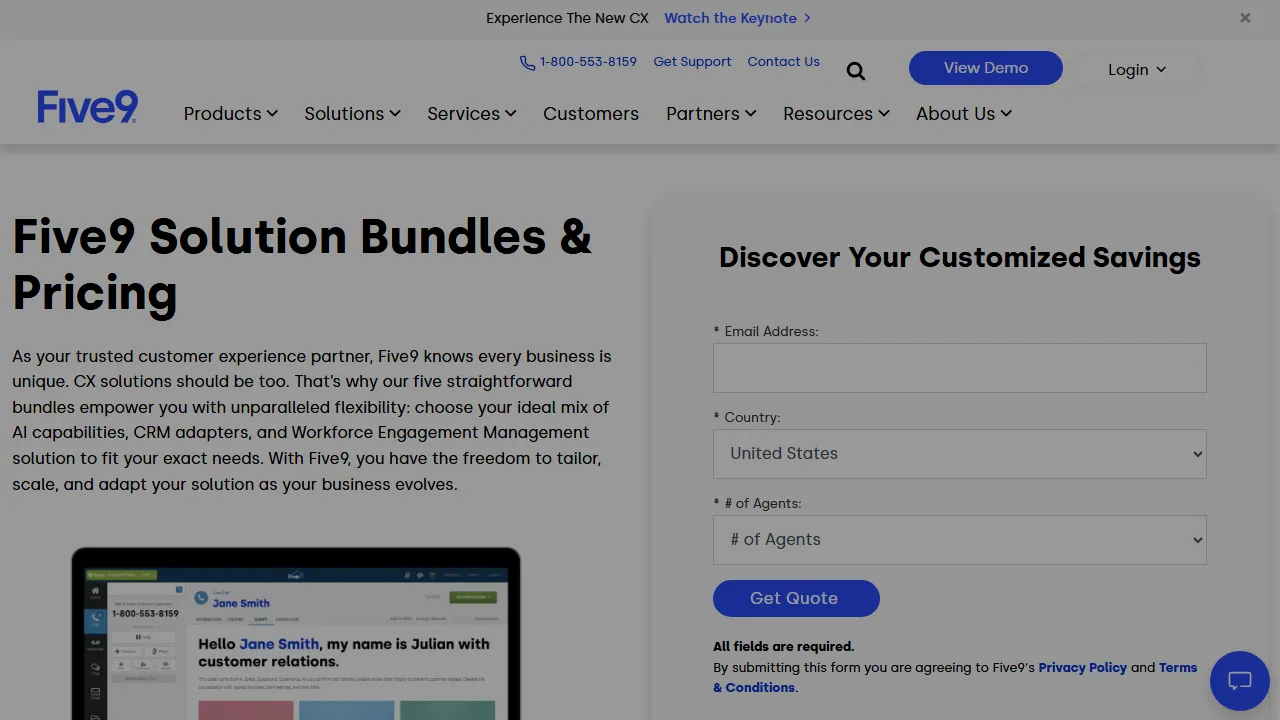Focus the Email Address field
Viewport: 1280px width, 720px height.
pyautogui.click(x=960, y=368)
